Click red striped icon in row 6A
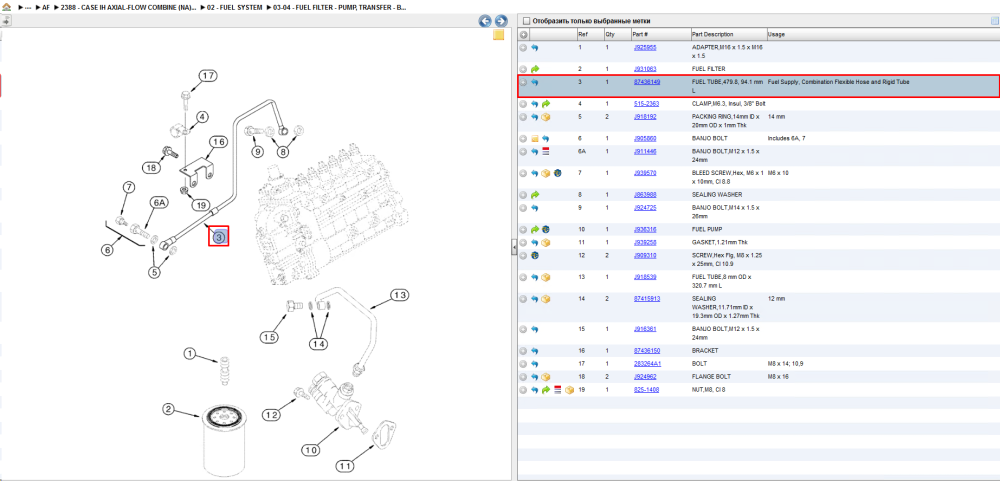Viewport: 1000px width, 481px height. 546,152
